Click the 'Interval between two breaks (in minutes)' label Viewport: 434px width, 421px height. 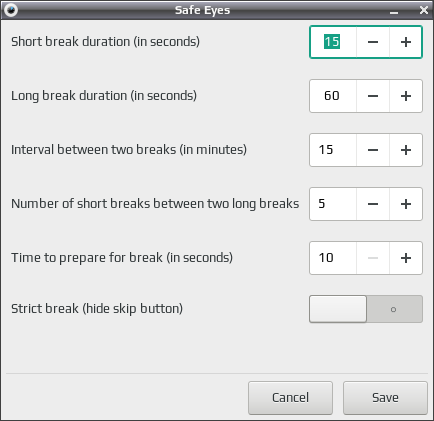pos(129,150)
